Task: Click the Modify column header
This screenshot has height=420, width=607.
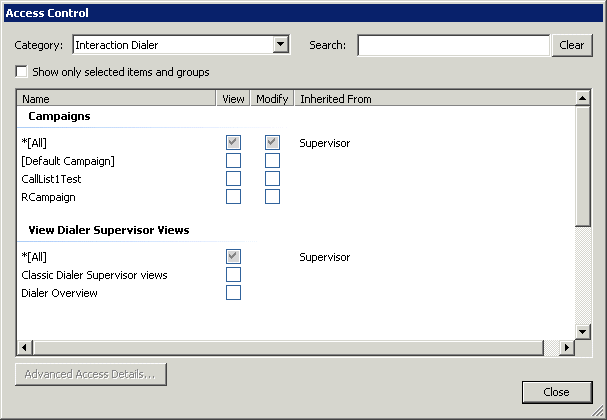Action: pos(272,99)
